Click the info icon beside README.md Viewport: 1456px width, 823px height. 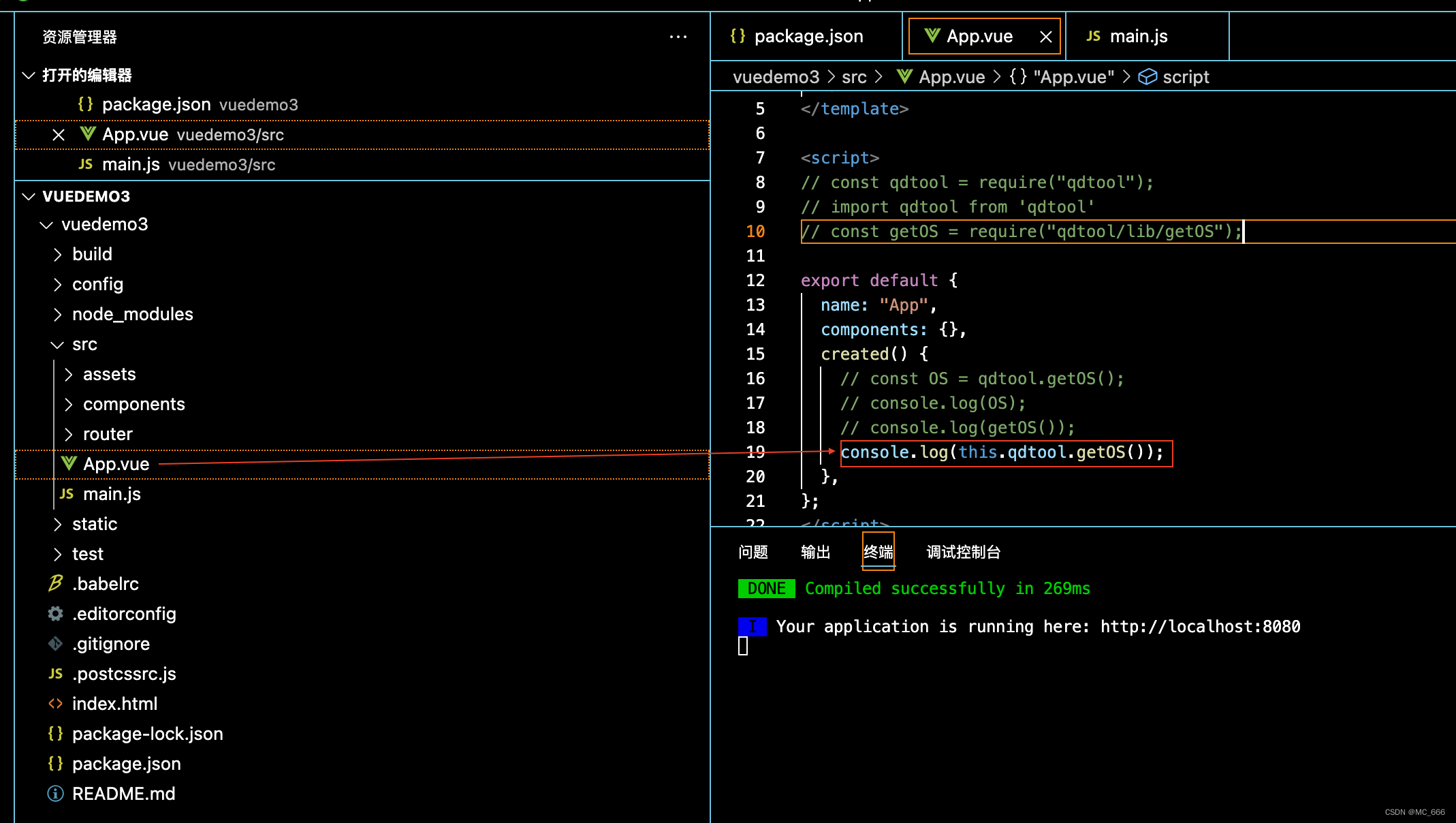[56, 794]
